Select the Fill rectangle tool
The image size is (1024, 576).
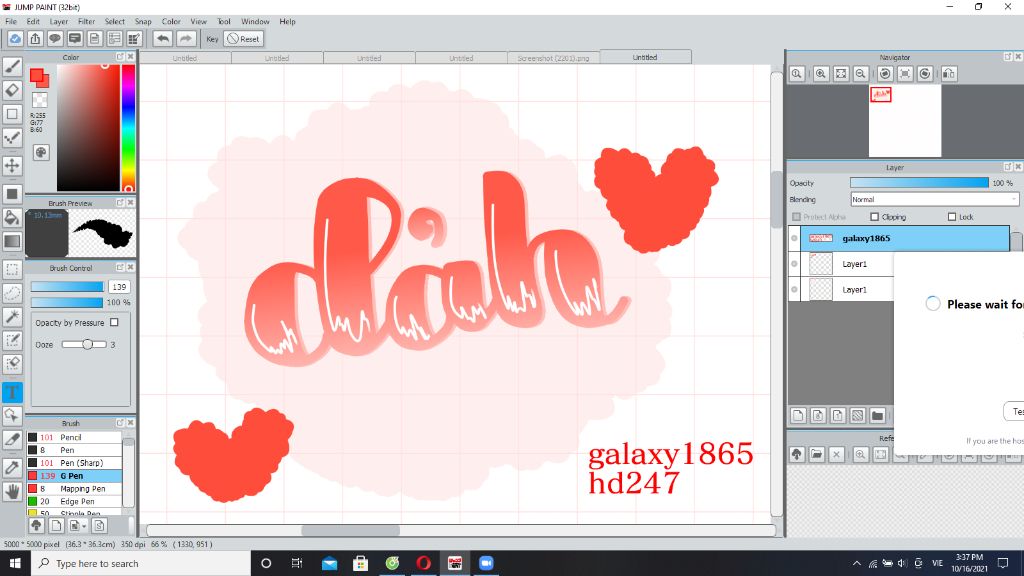tap(12, 193)
